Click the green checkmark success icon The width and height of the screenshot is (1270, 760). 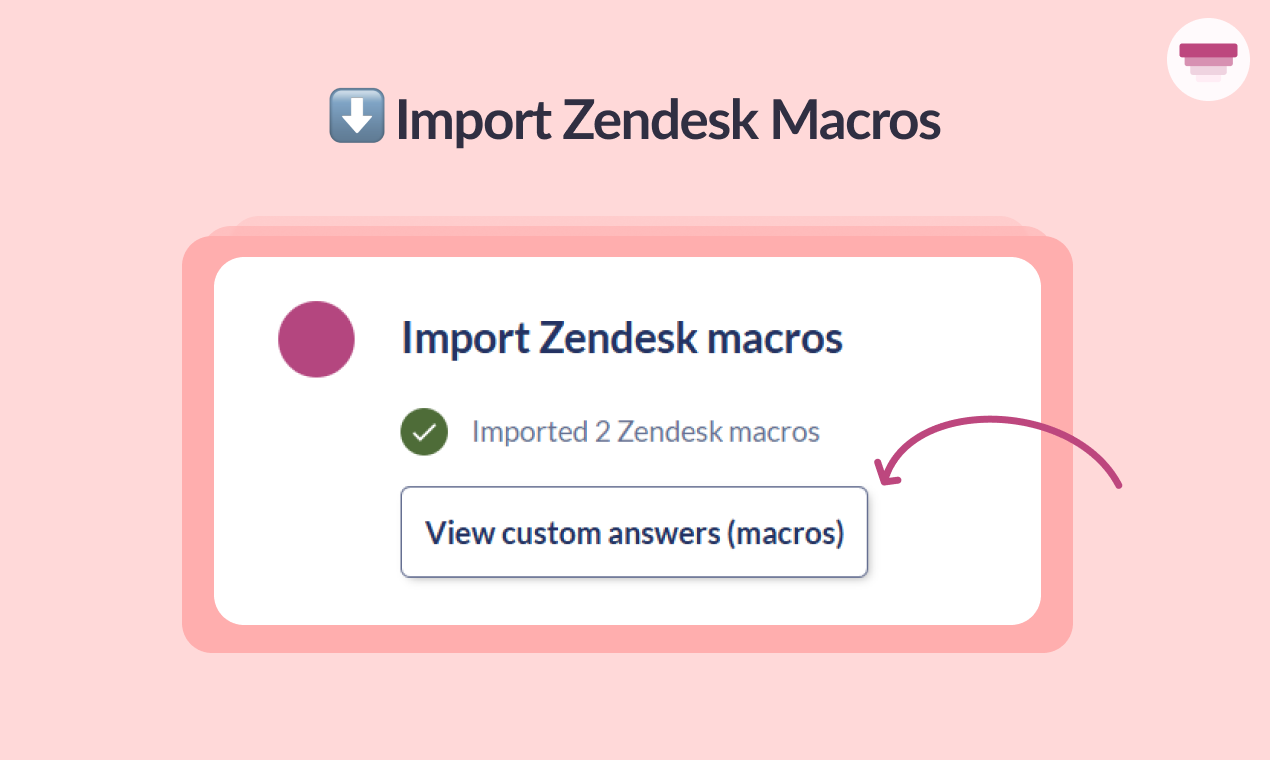point(424,432)
